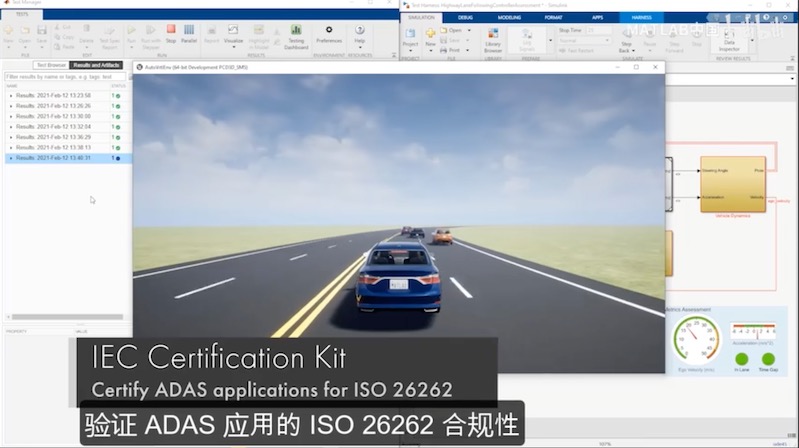799x448 pixels.
Task: Click the filter results input field
Action: pyautogui.click(x=65, y=76)
